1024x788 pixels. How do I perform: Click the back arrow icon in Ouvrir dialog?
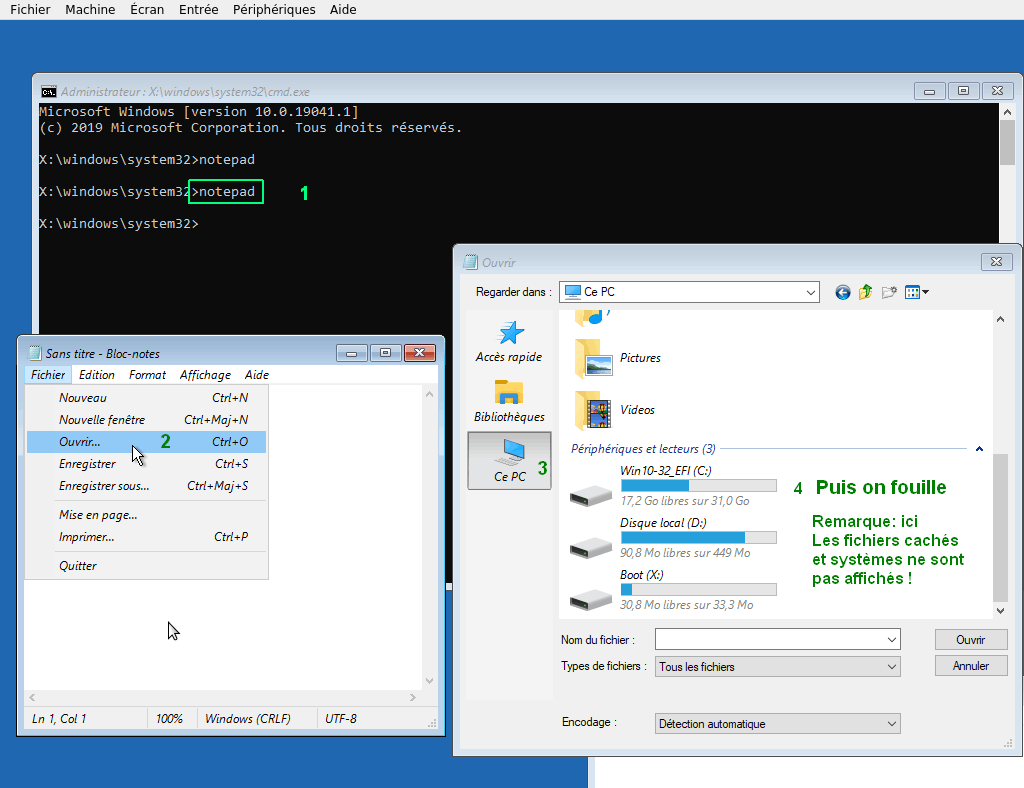[842, 292]
